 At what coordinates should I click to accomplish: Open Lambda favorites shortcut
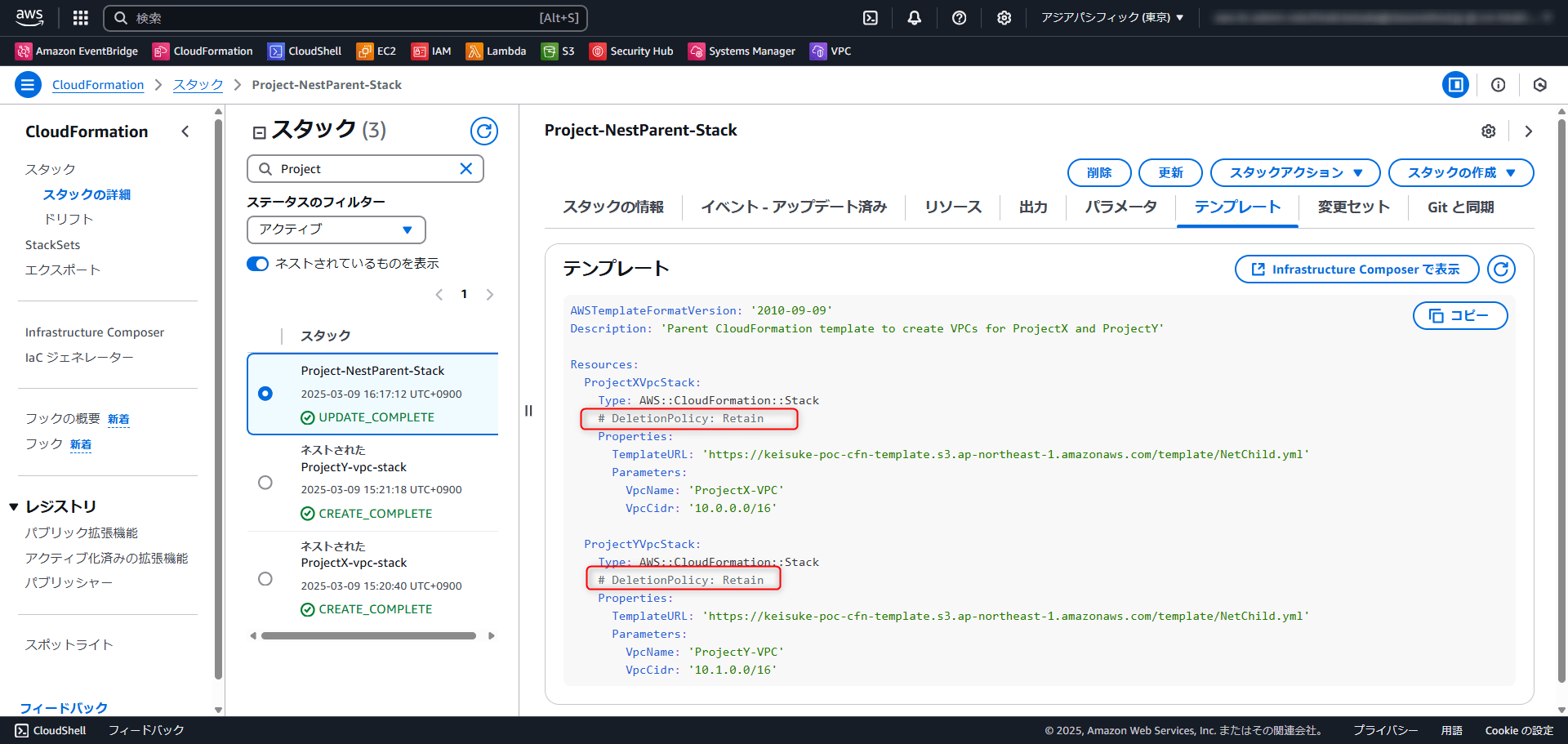496,51
